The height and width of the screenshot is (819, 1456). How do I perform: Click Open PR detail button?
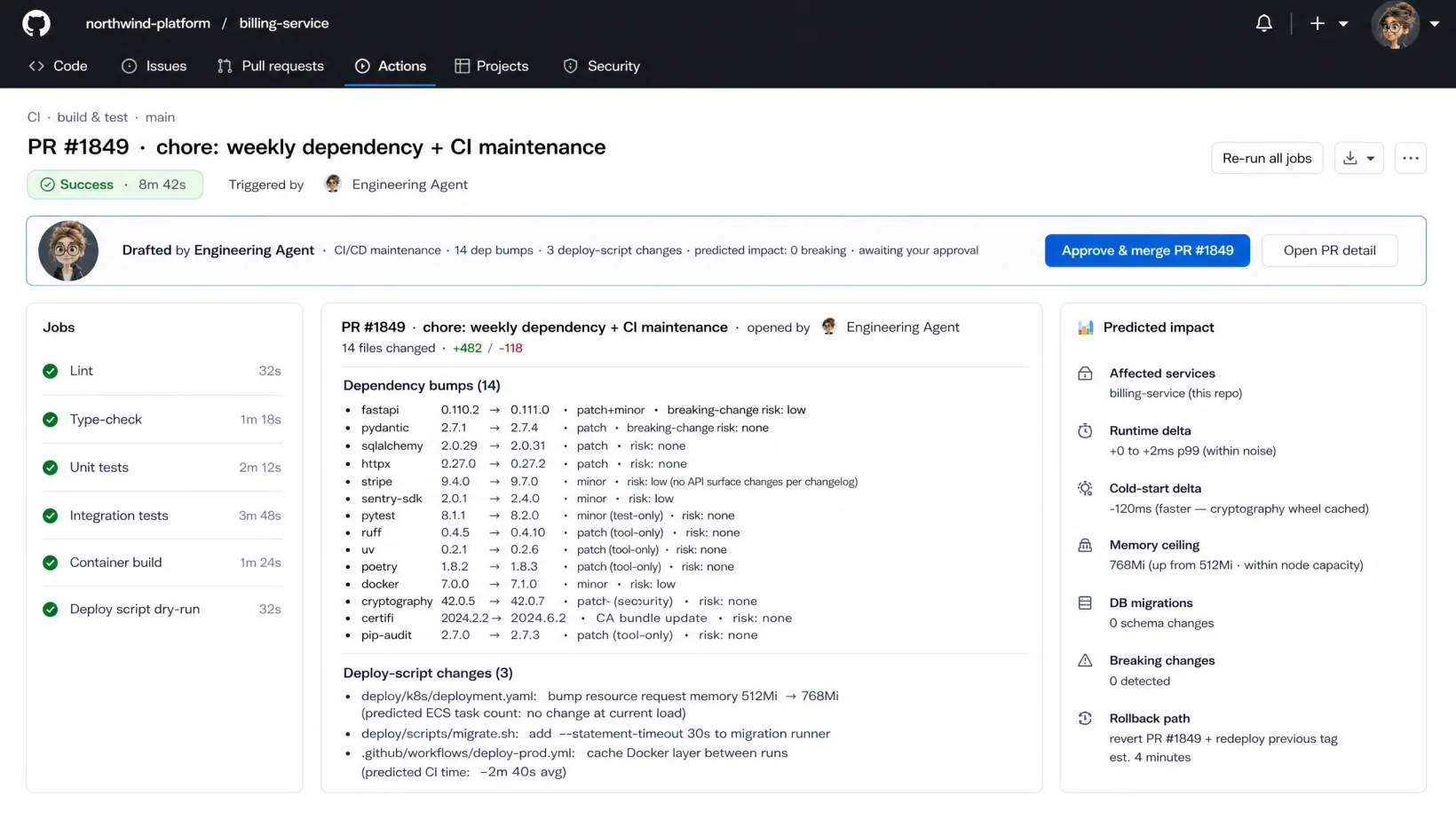point(1329,251)
